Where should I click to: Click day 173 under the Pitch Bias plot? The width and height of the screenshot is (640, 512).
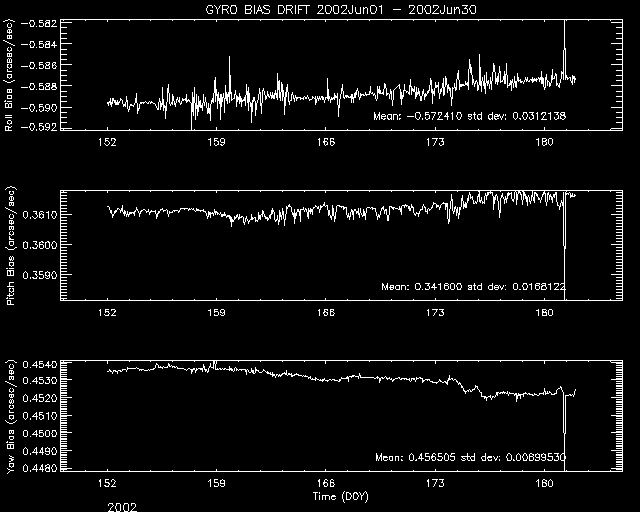click(x=435, y=313)
